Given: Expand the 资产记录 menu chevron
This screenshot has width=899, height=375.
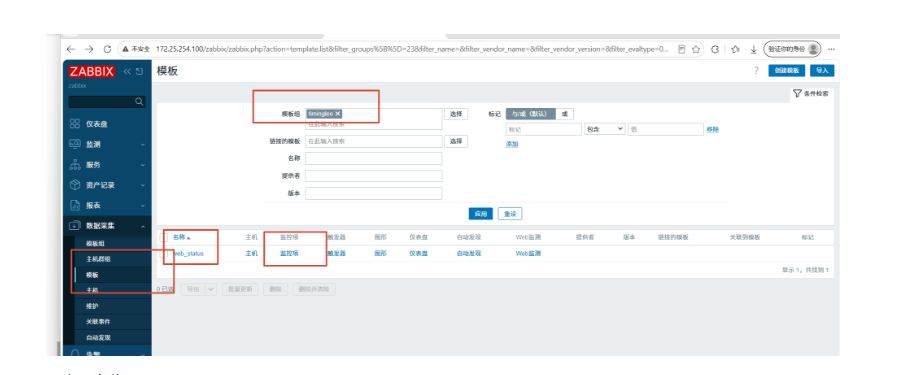Looking at the screenshot, I should [x=143, y=185].
